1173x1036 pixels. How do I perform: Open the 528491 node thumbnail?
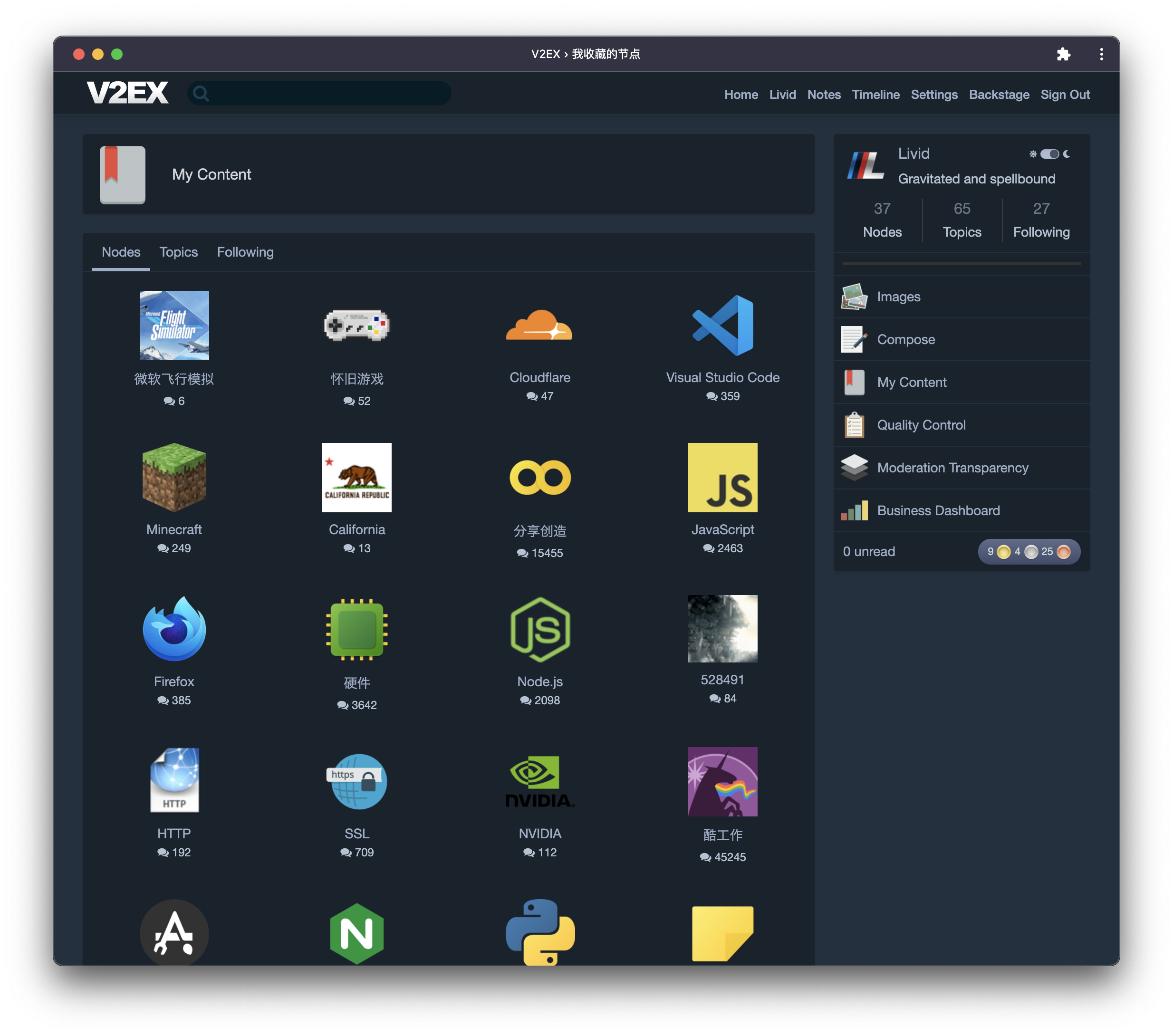click(x=722, y=628)
